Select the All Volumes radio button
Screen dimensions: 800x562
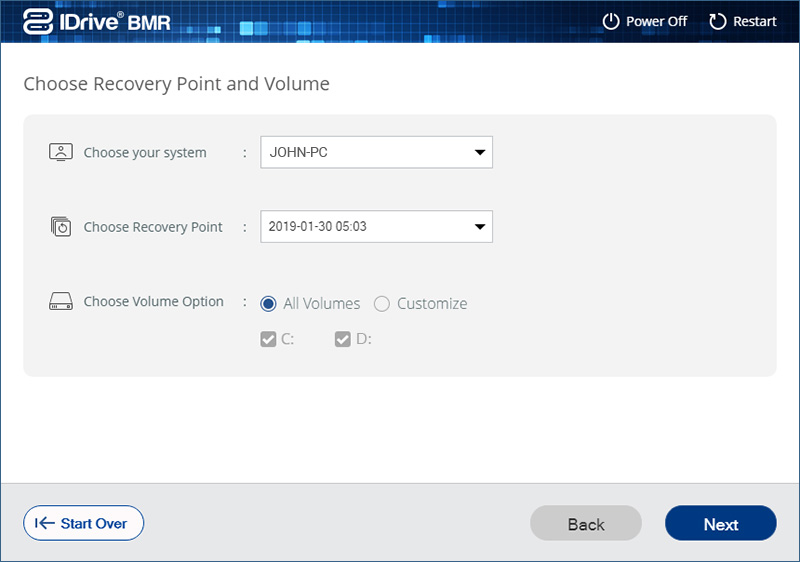pyautogui.click(x=268, y=303)
